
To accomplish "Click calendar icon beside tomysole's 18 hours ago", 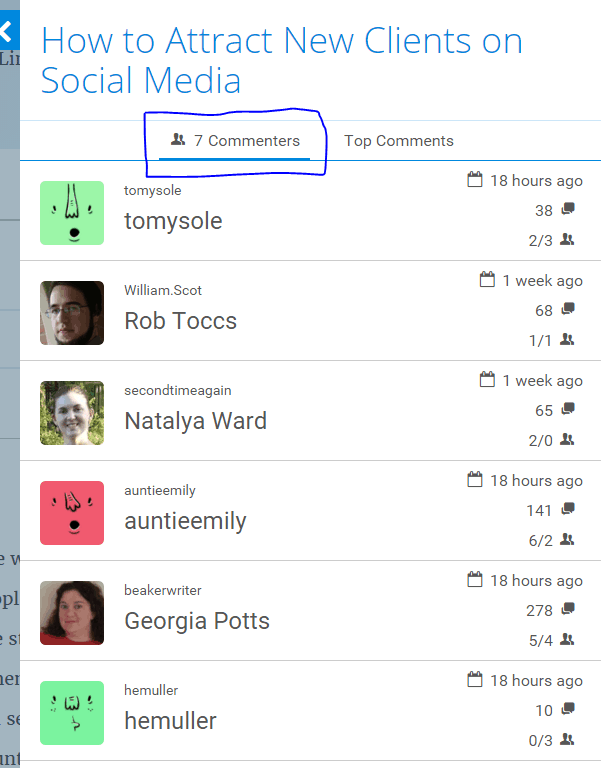I will (475, 180).
